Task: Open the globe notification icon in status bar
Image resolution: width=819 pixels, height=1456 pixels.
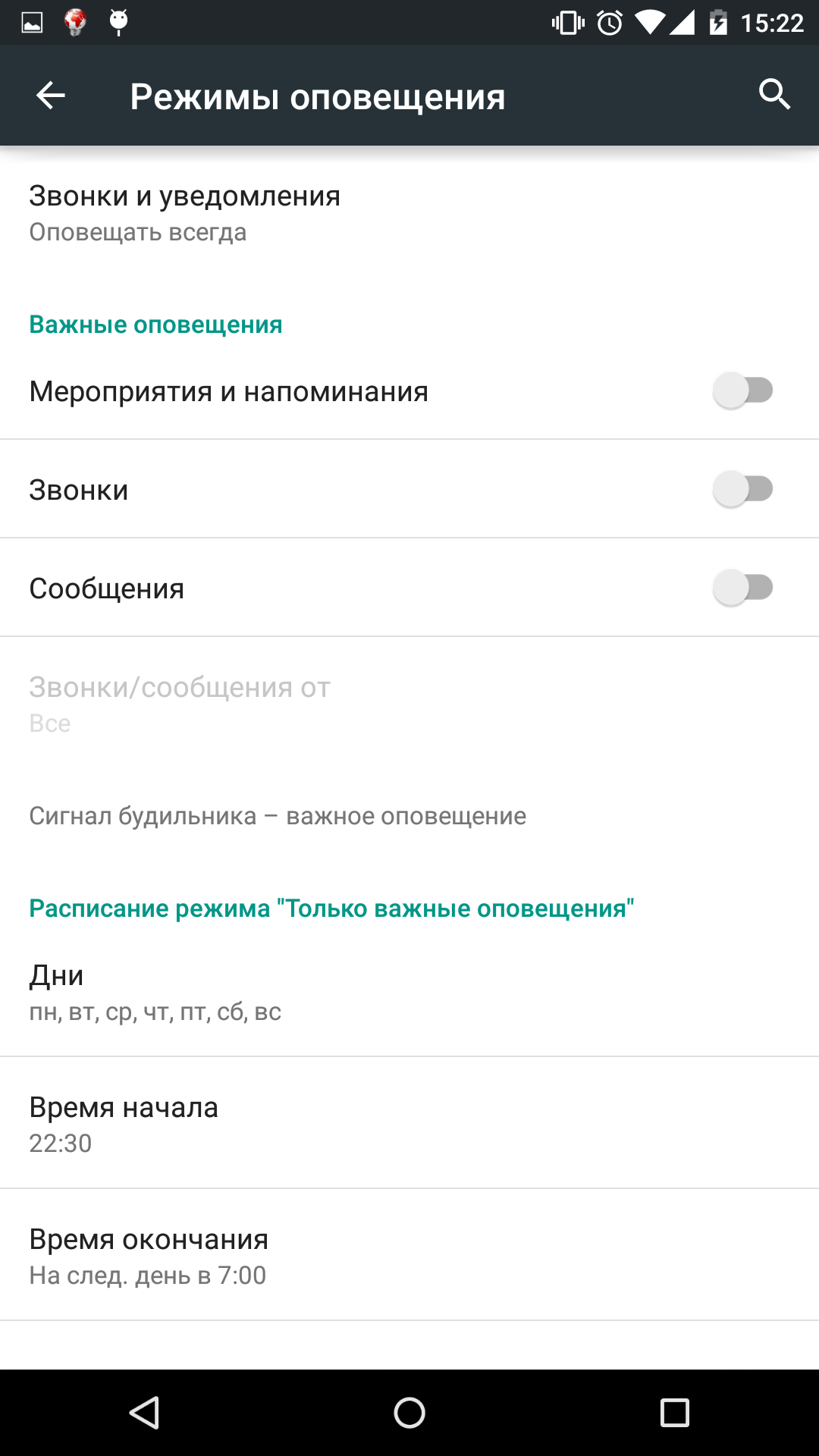Action: [x=74, y=21]
